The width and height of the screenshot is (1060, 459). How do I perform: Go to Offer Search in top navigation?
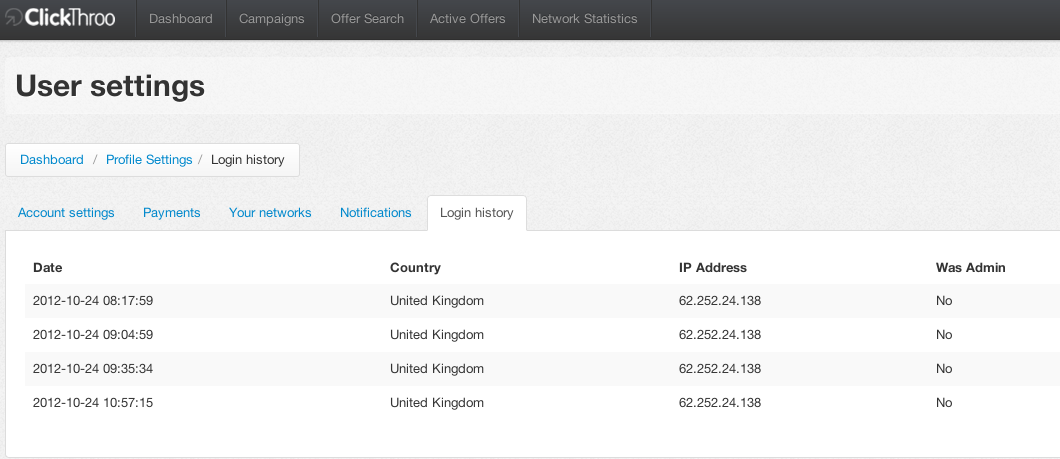[x=368, y=19]
